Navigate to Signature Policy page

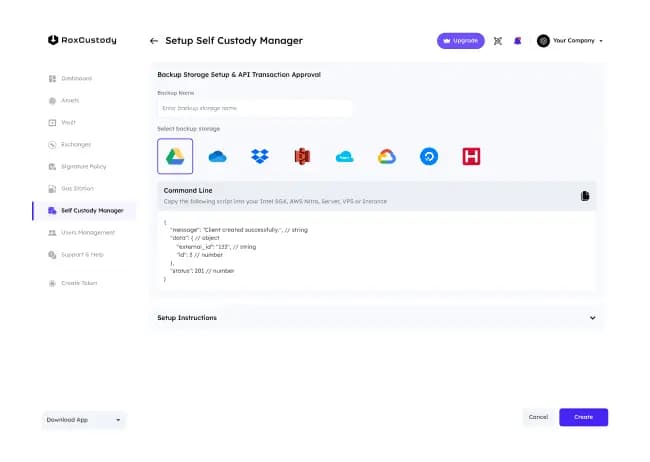point(82,166)
